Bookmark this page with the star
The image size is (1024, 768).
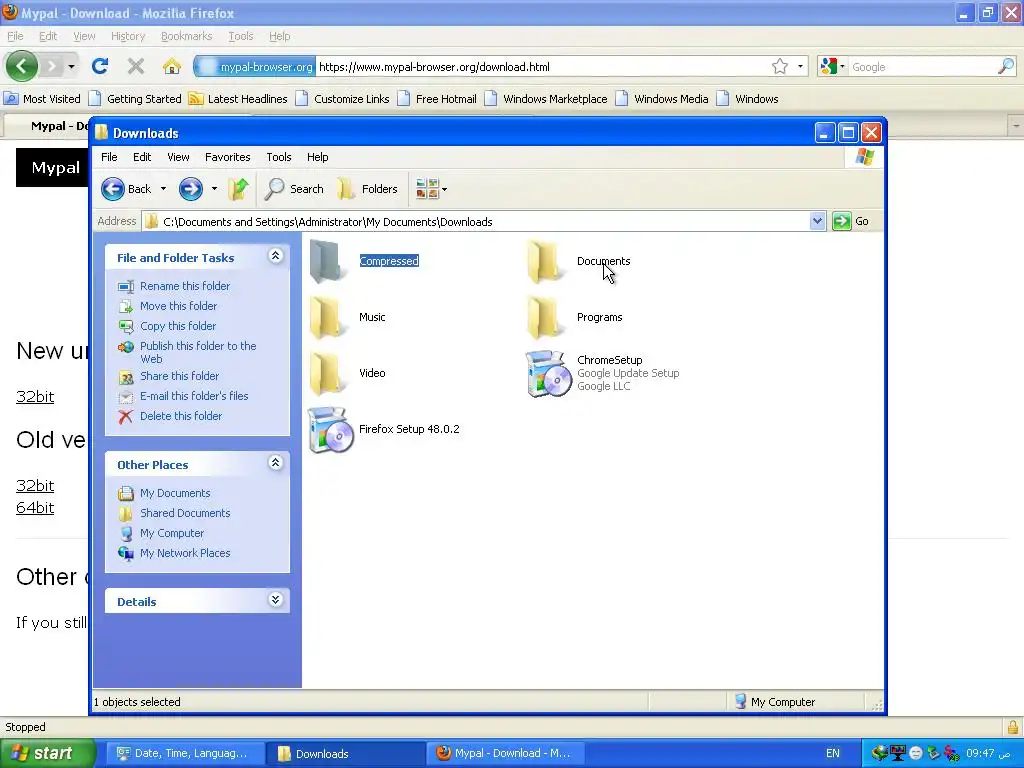(x=780, y=67)
